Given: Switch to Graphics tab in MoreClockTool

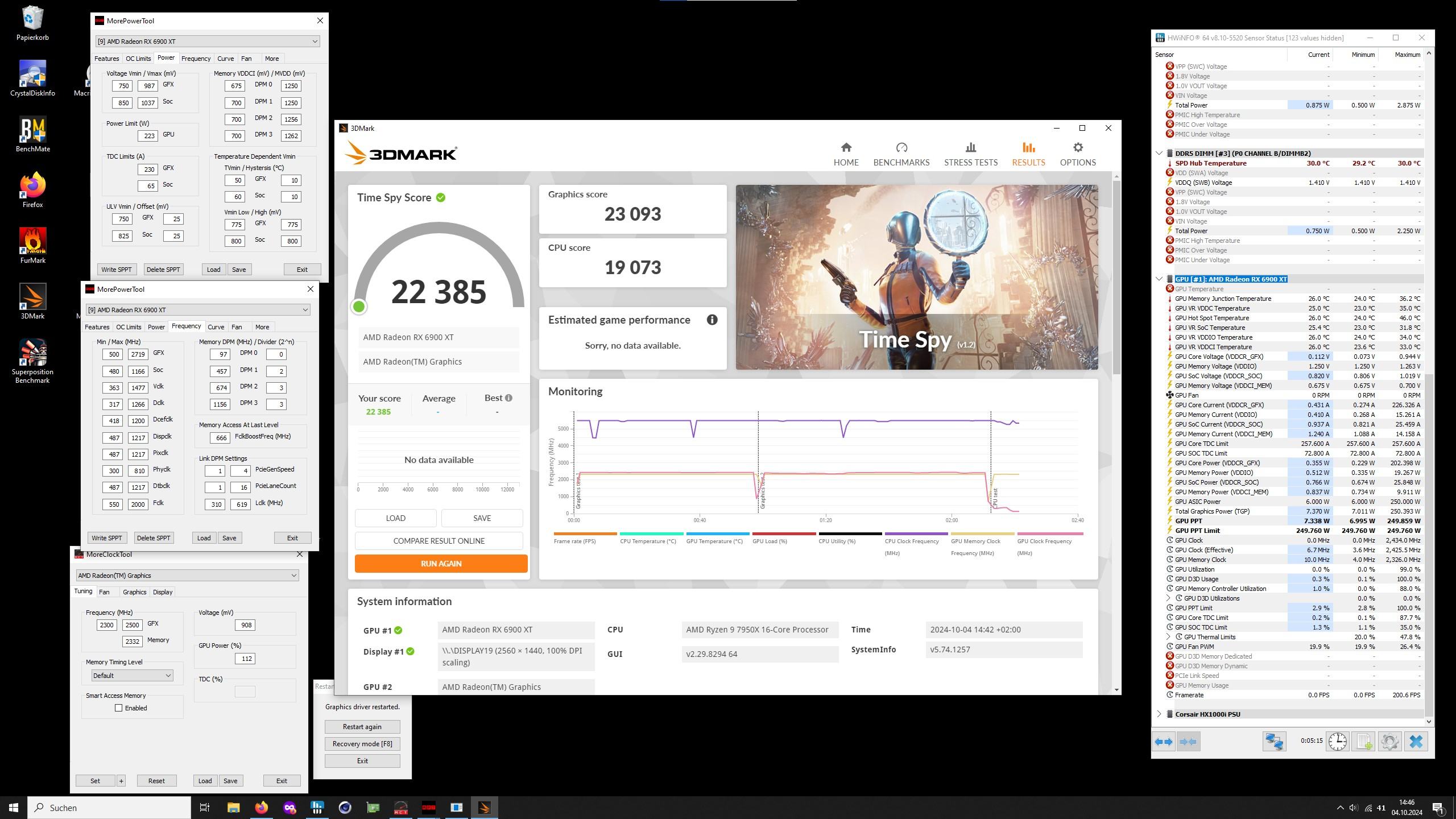Looking at the screenshot, I should point(134,592).
